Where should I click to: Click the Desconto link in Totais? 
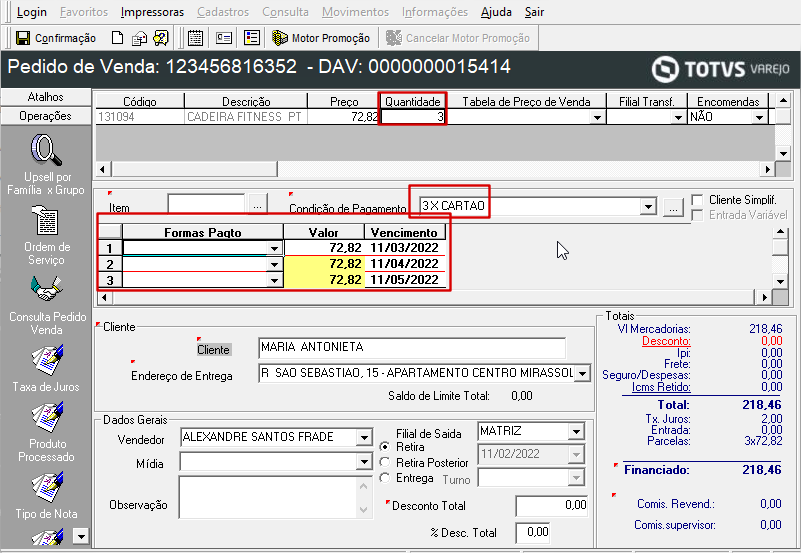(x=666, y=341)
